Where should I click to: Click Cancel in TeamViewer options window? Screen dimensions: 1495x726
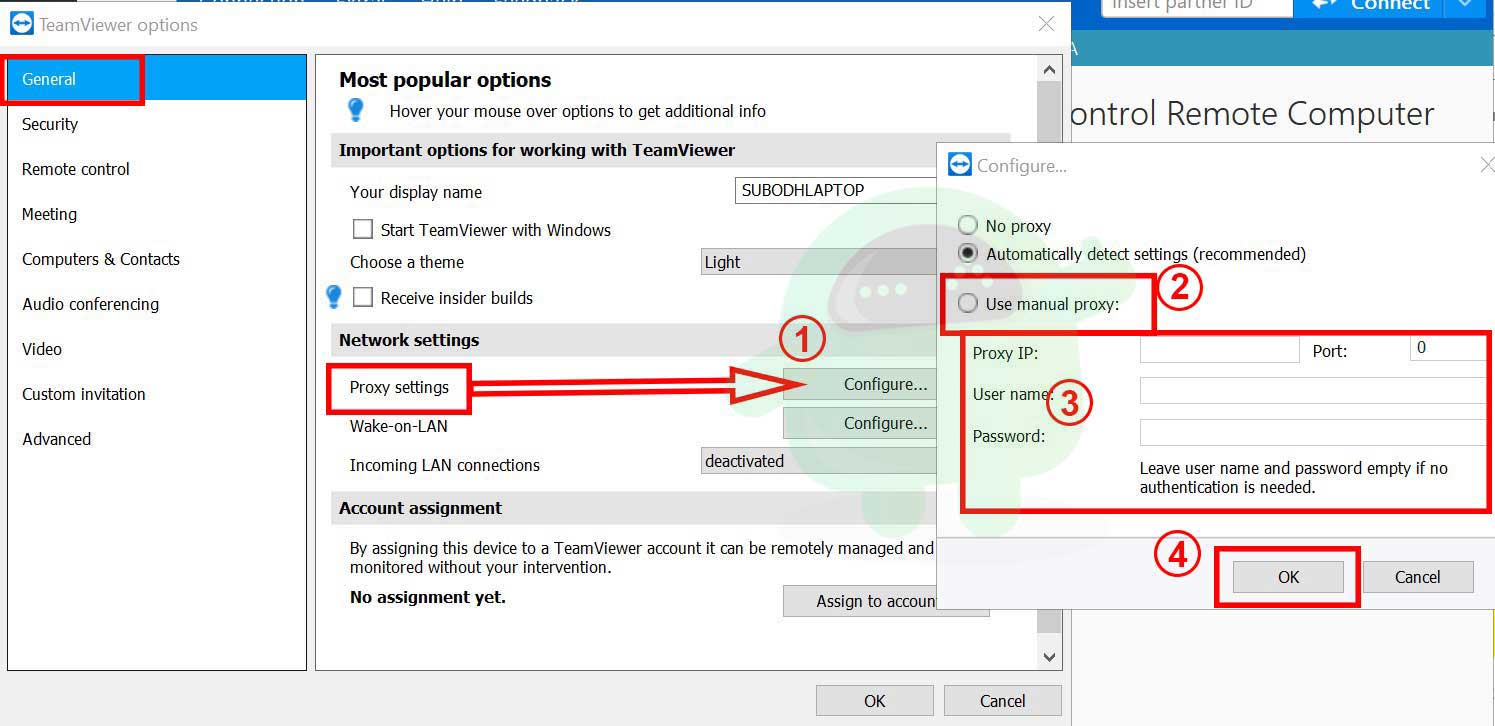tap(1003, 701)
